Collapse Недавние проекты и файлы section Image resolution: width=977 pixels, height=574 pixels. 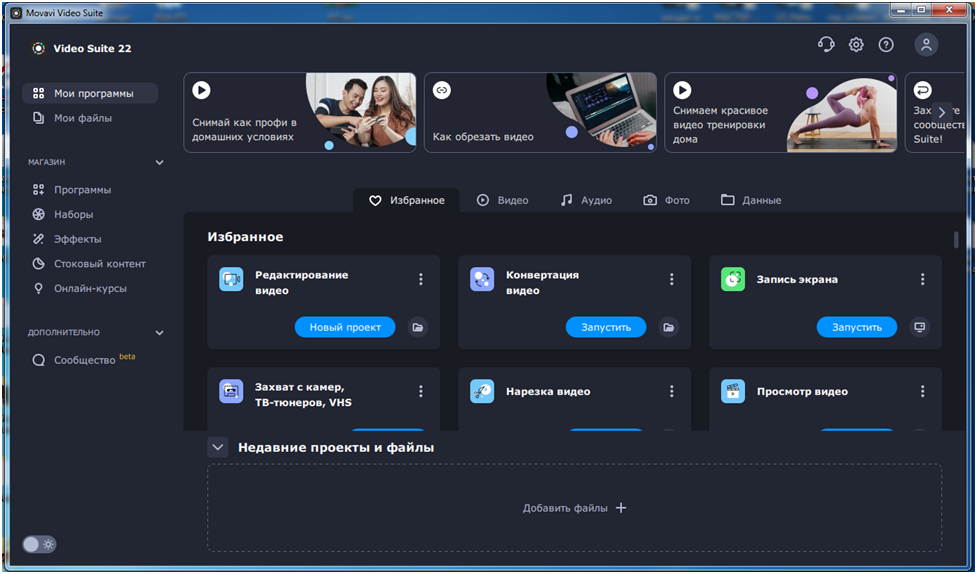click(217, 447)
